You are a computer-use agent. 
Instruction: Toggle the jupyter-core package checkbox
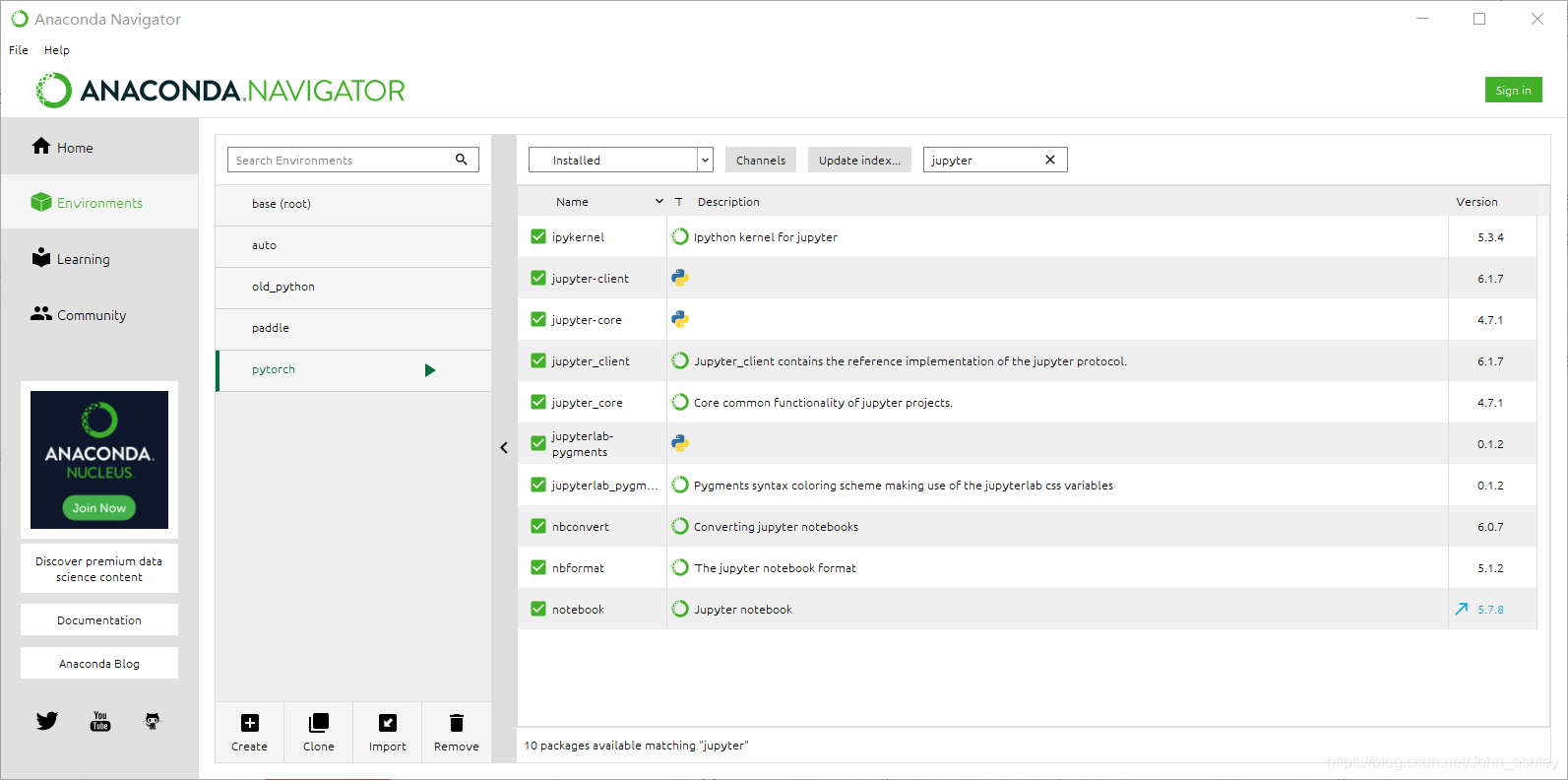click(538, 319)
